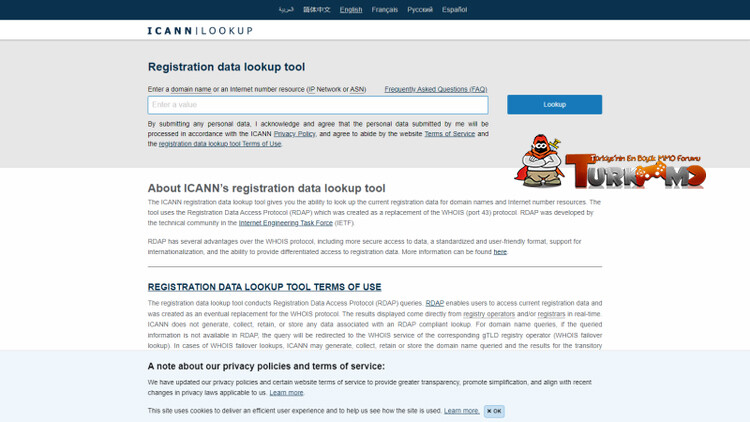Viewport: 750px width, 422px height.
Task: Click 'A note about our privacy policies' heading
Action: point(266,366)
